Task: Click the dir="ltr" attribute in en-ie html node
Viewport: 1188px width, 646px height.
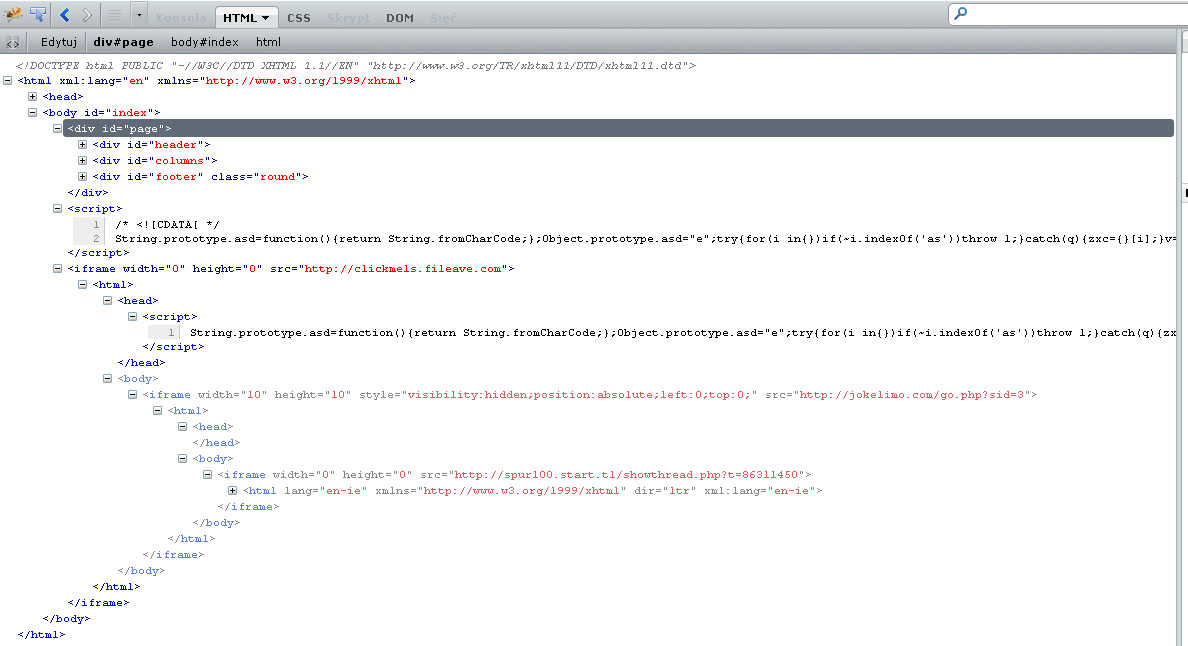Action: point(665,491)
